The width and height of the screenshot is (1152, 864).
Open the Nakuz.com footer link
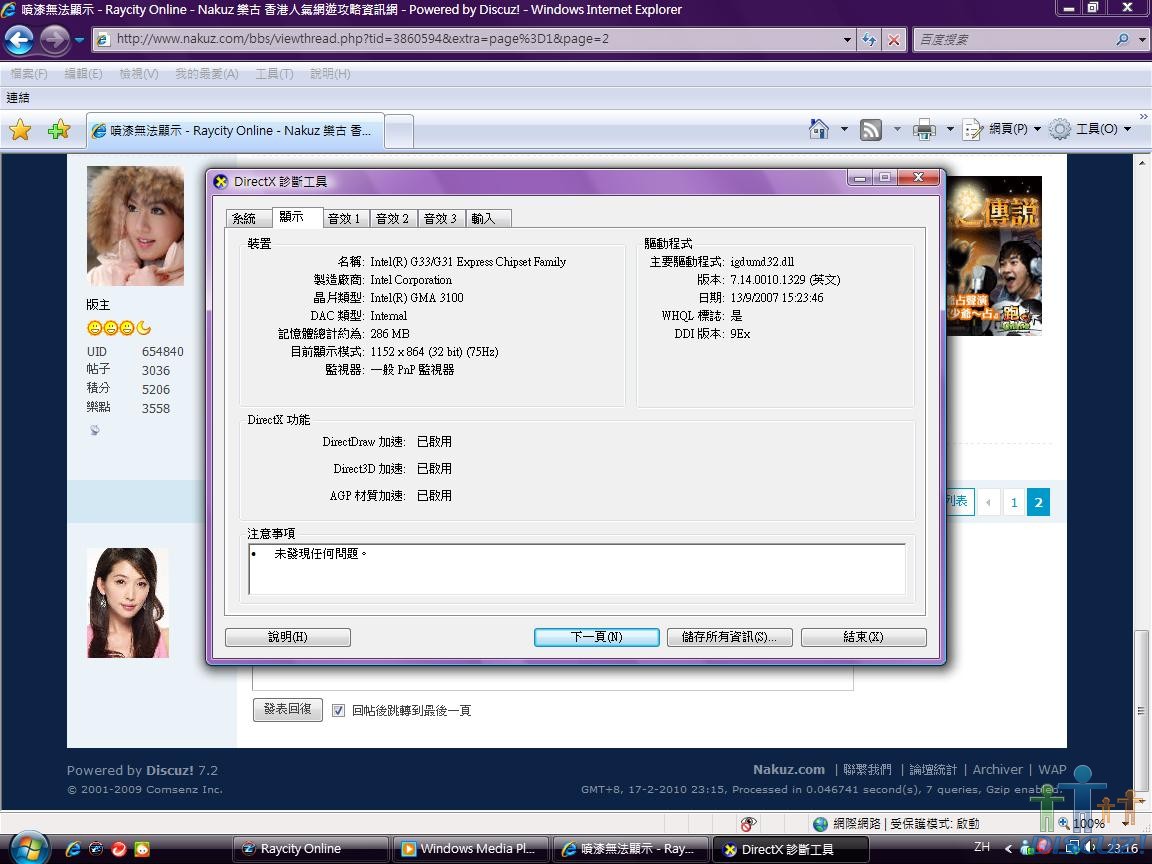(x=788, y=769)
